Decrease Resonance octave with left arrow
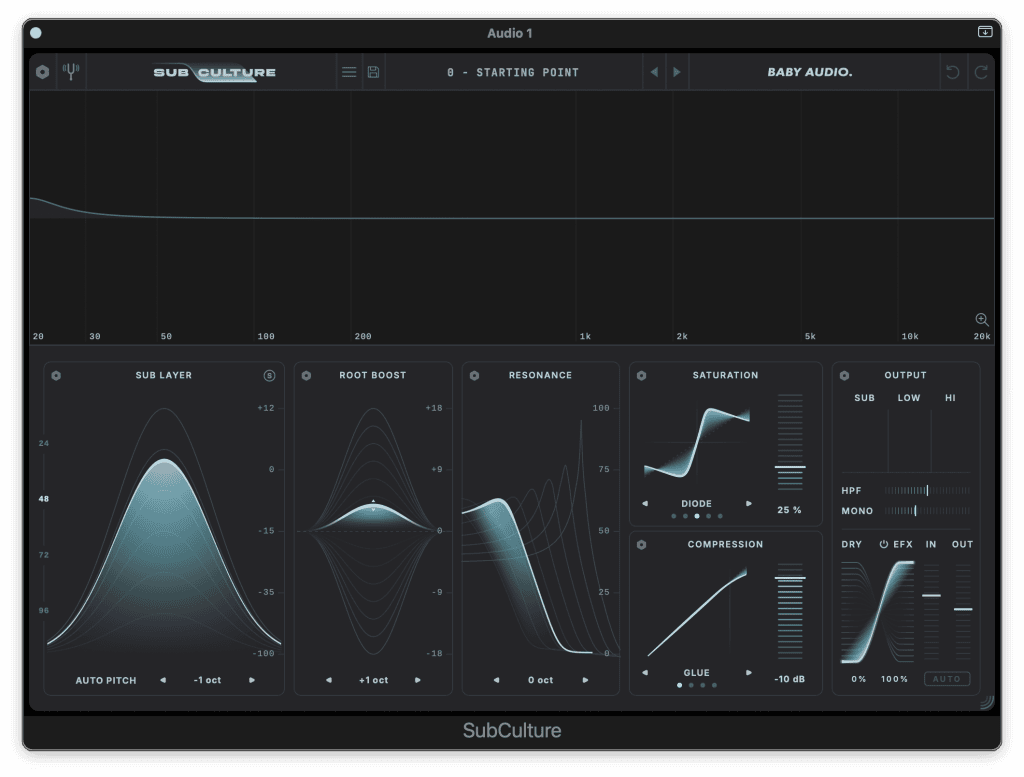Image resolution: width=1024 pixels, height=777 pixels. point(496,680)
